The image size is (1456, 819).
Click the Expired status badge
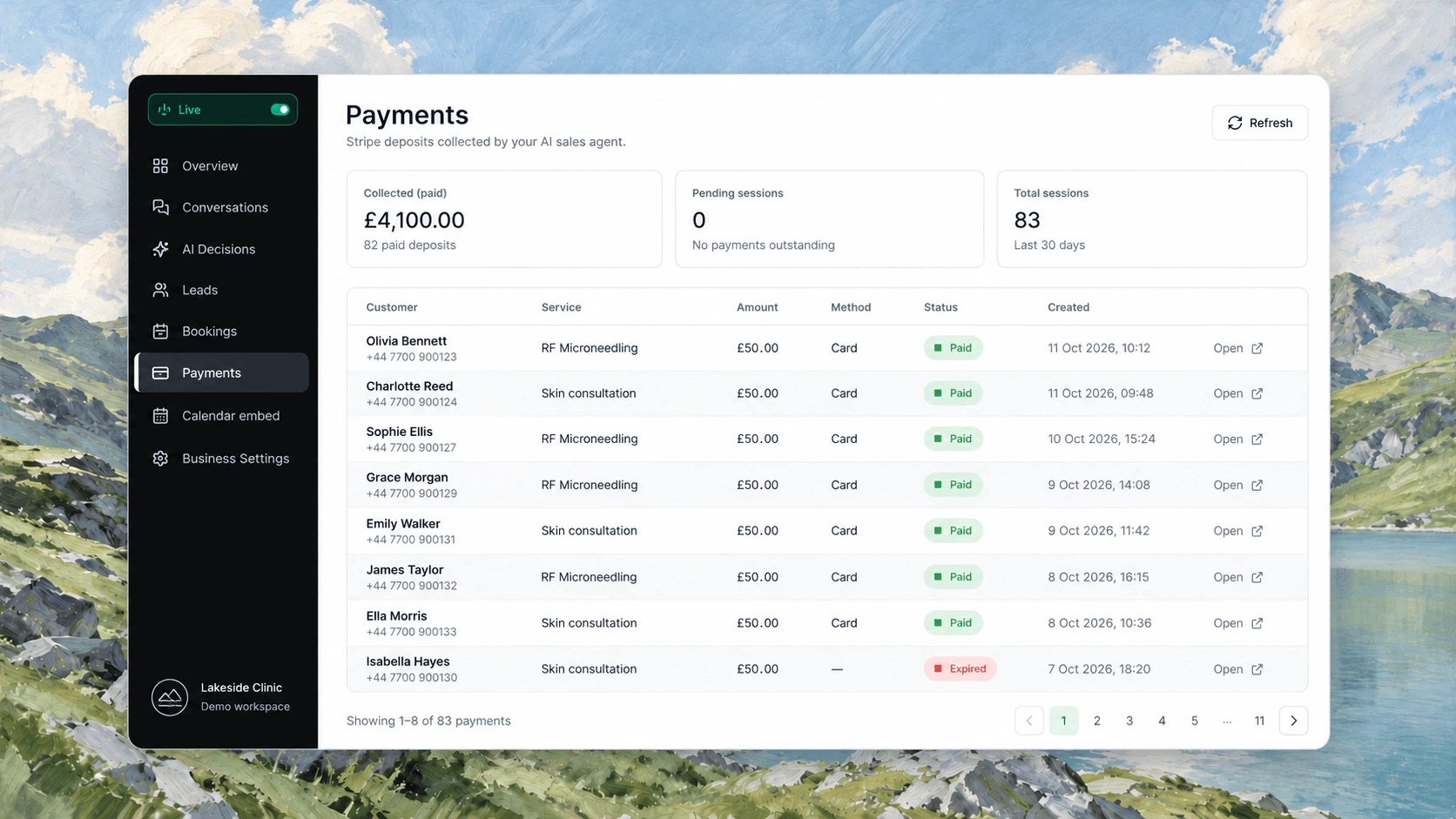(x=960, y=668)
